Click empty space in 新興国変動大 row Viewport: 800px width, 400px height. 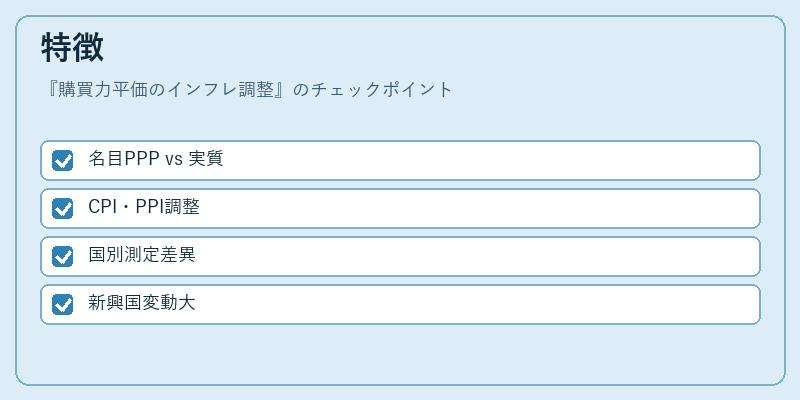coord(477,304)
